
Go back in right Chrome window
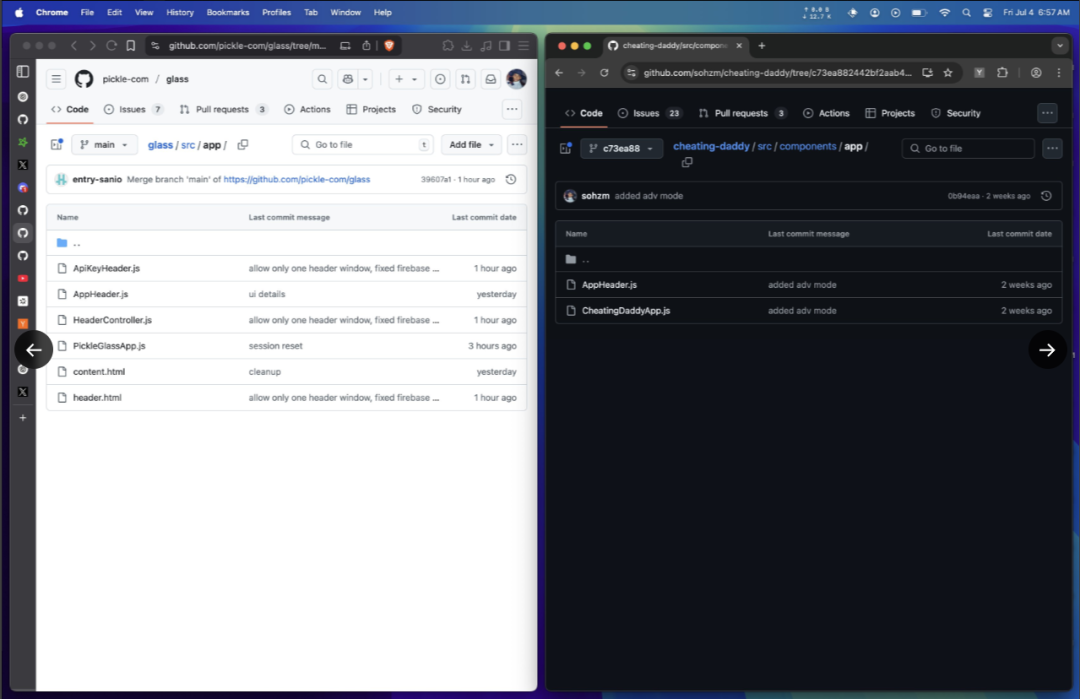(x=559, y=72)
